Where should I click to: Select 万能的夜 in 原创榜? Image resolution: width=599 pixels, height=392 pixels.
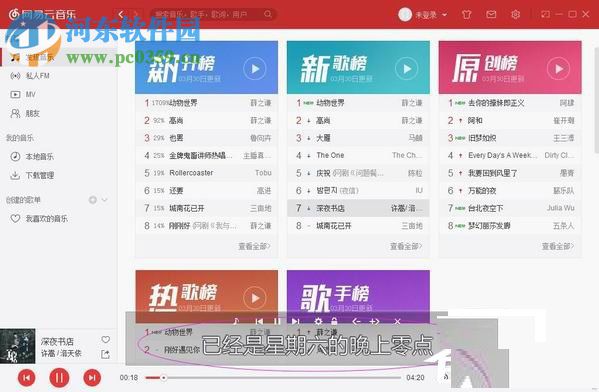pyautogui.click(x=510, y=191)
